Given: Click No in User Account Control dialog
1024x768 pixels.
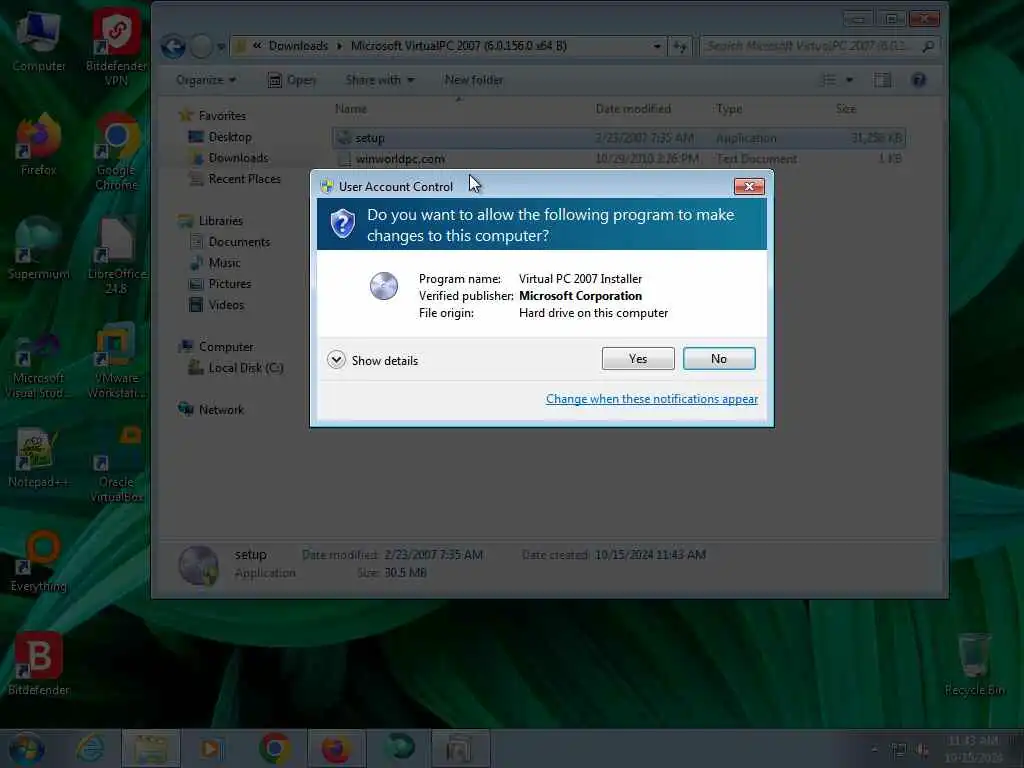Looking at the screenshot, I should click(x=718, y=359).
